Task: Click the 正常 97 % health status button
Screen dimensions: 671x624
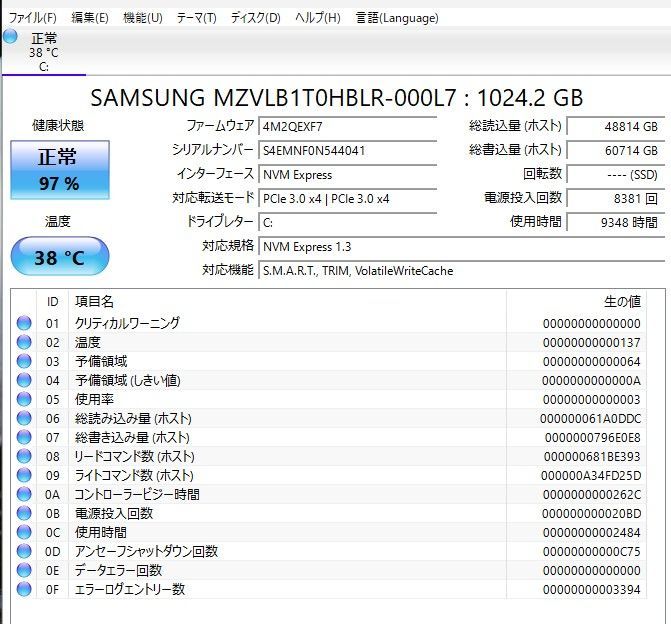Action: click(59, 169)
